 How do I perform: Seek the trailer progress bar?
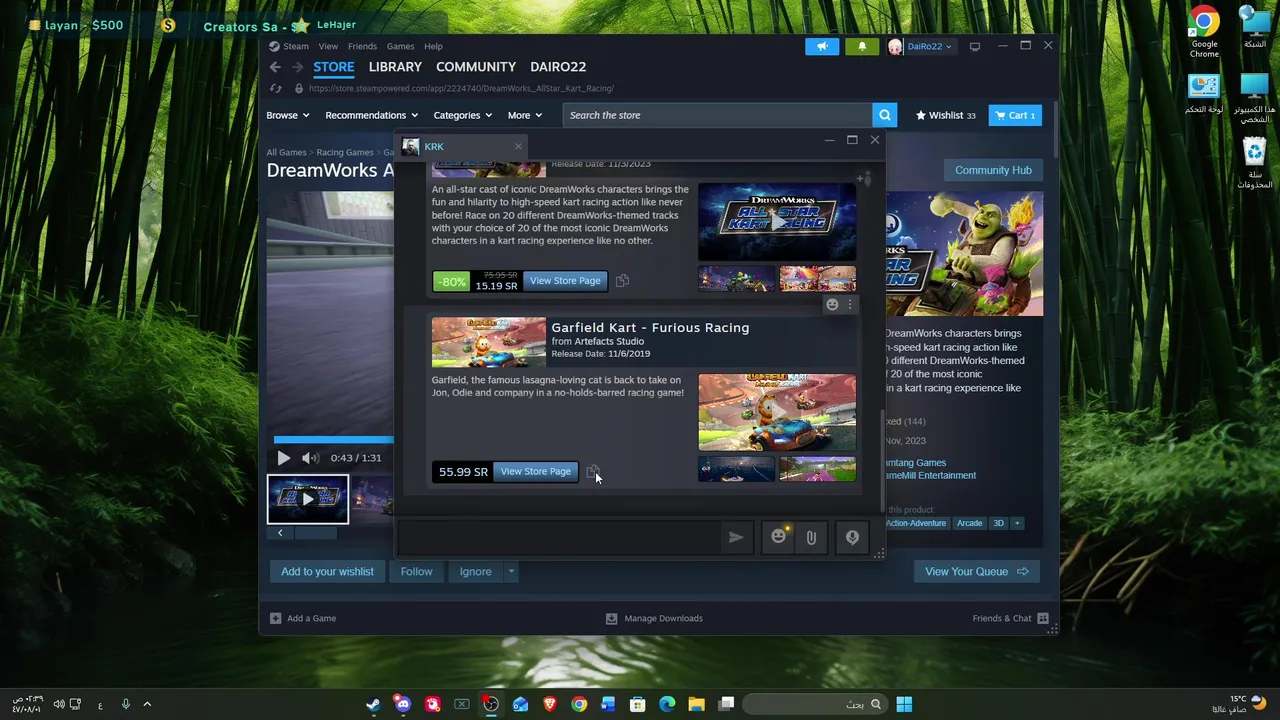(x=334, y=439)
